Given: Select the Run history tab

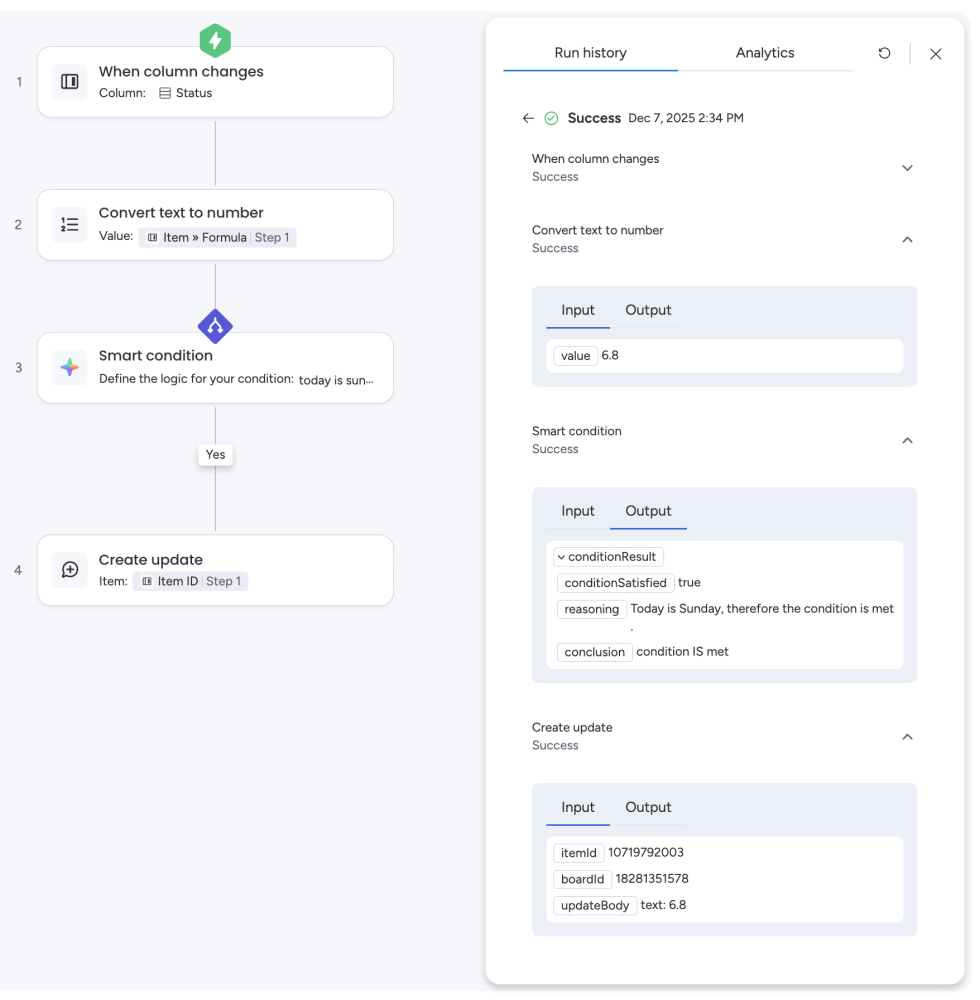Looking at the screenshot, I should pos(590,53).
